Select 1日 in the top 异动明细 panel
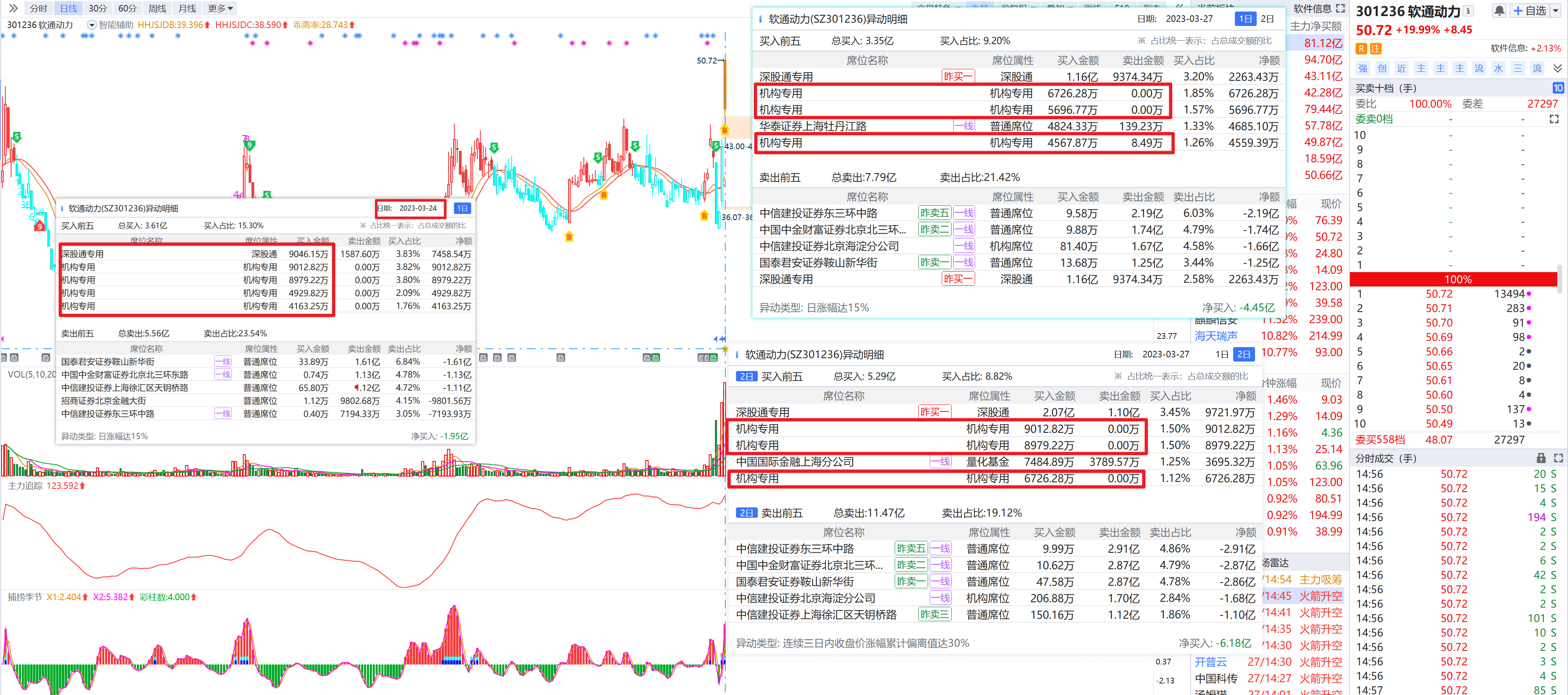This screenshot has height=695, width=1568. 1246,19
